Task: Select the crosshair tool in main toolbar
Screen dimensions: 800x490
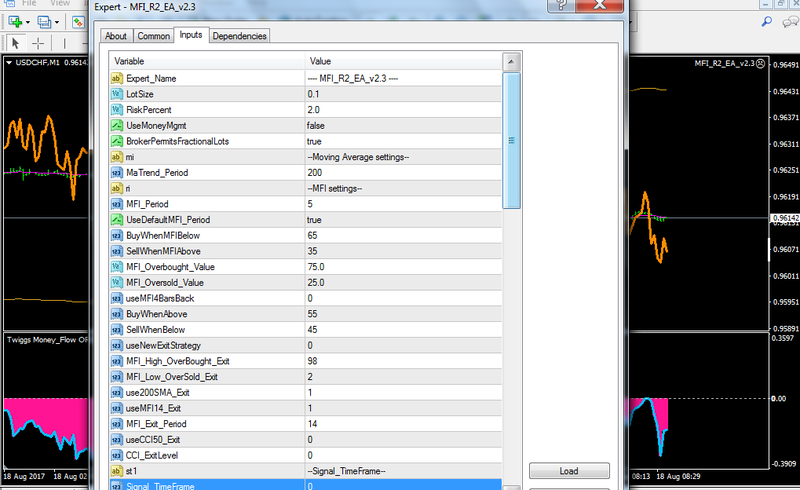Action: 38,43
